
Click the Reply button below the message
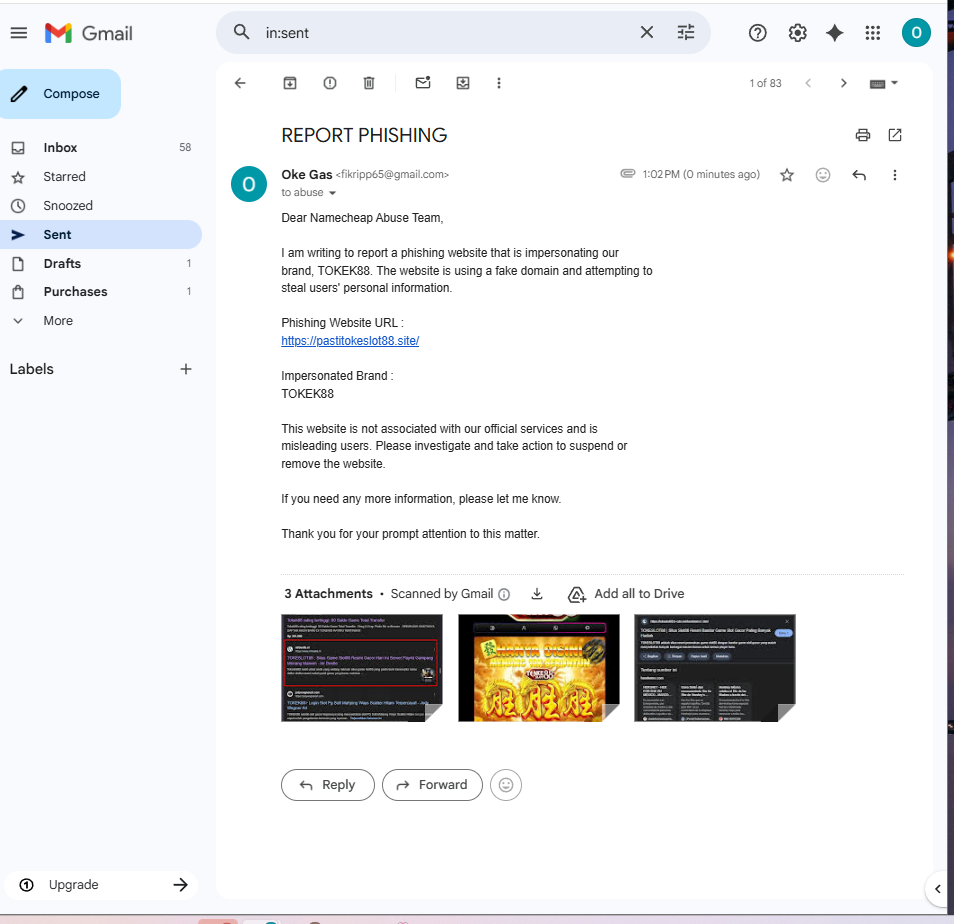coord(327,785)
